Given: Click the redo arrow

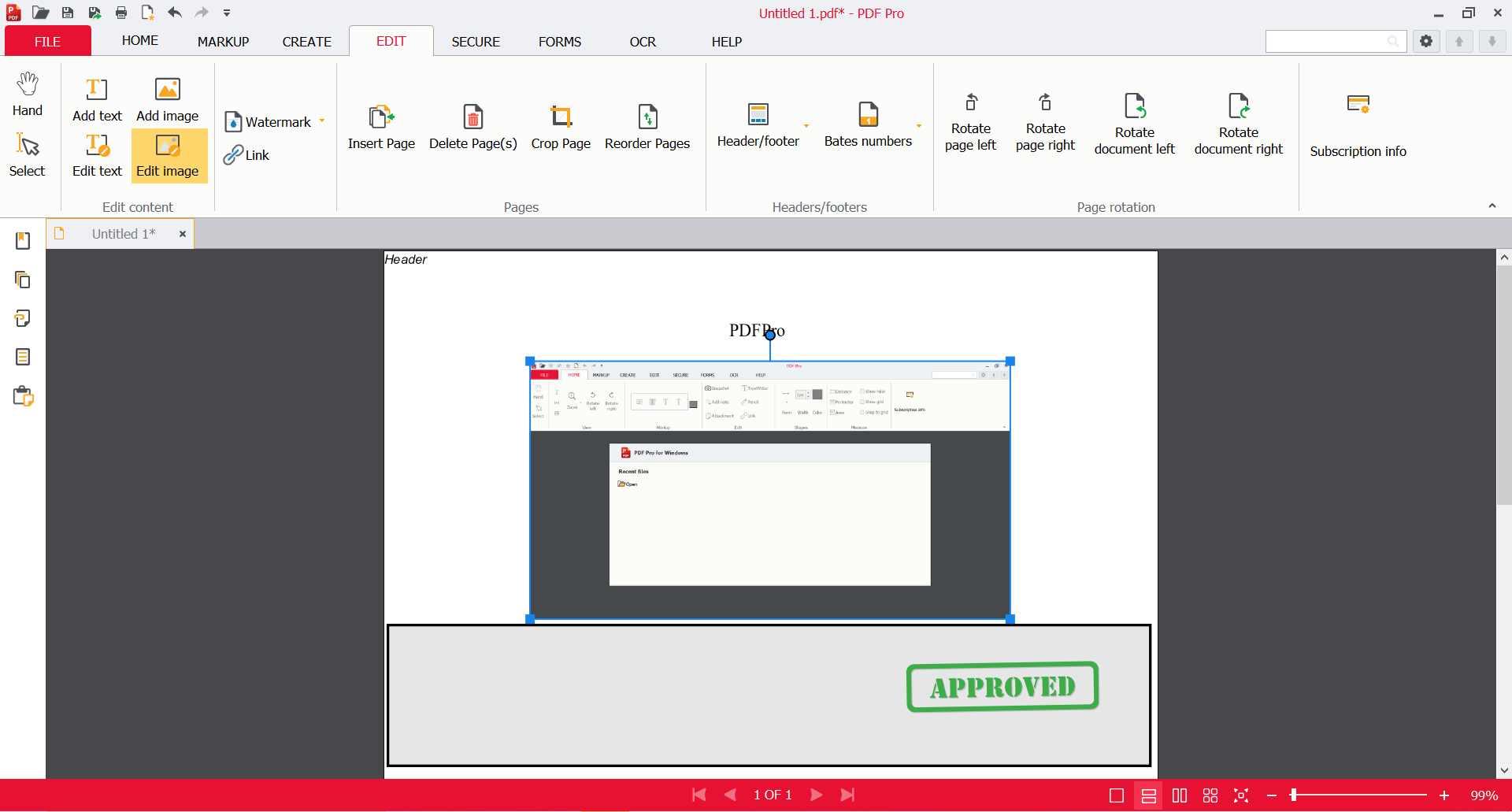Looking at the screenshot, I should (202, 13).
